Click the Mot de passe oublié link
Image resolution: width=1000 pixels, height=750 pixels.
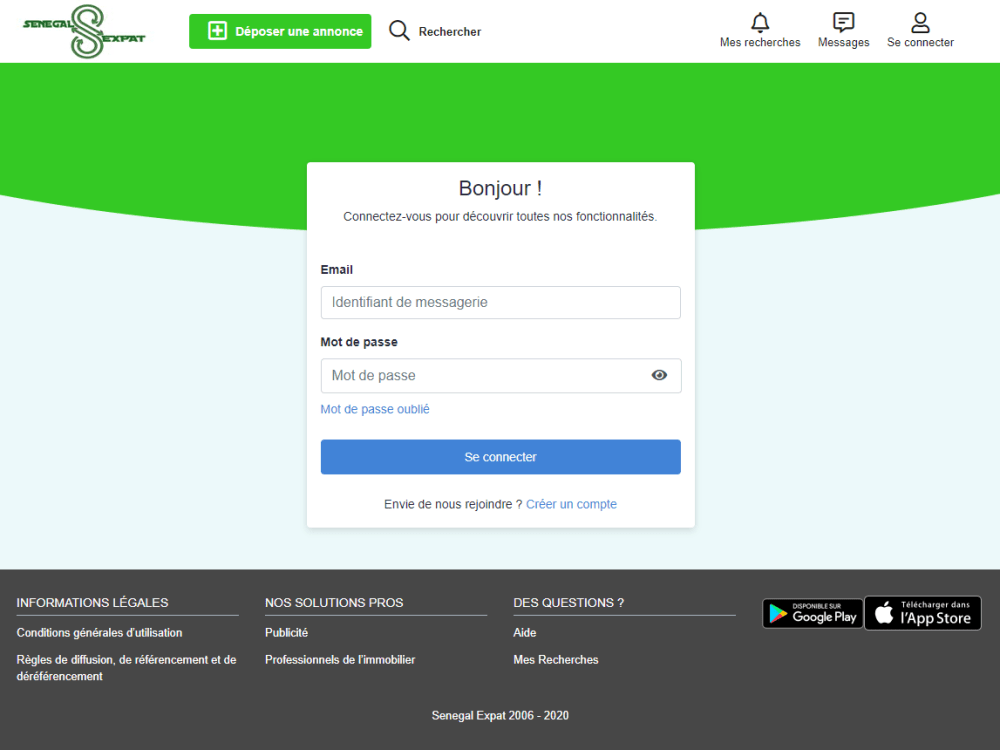[375, 409]
